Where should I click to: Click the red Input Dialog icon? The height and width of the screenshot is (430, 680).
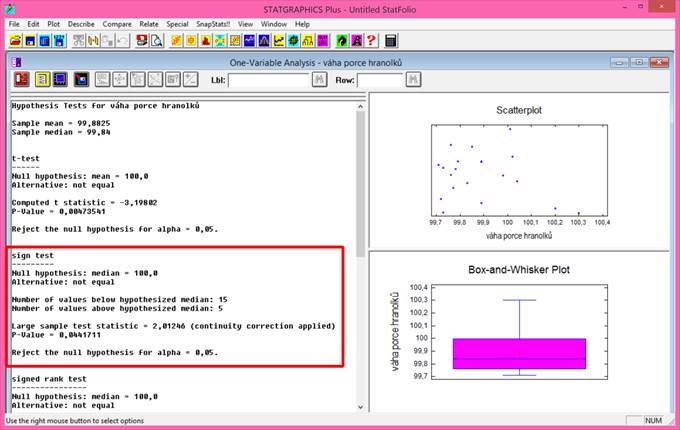point(22,79)
